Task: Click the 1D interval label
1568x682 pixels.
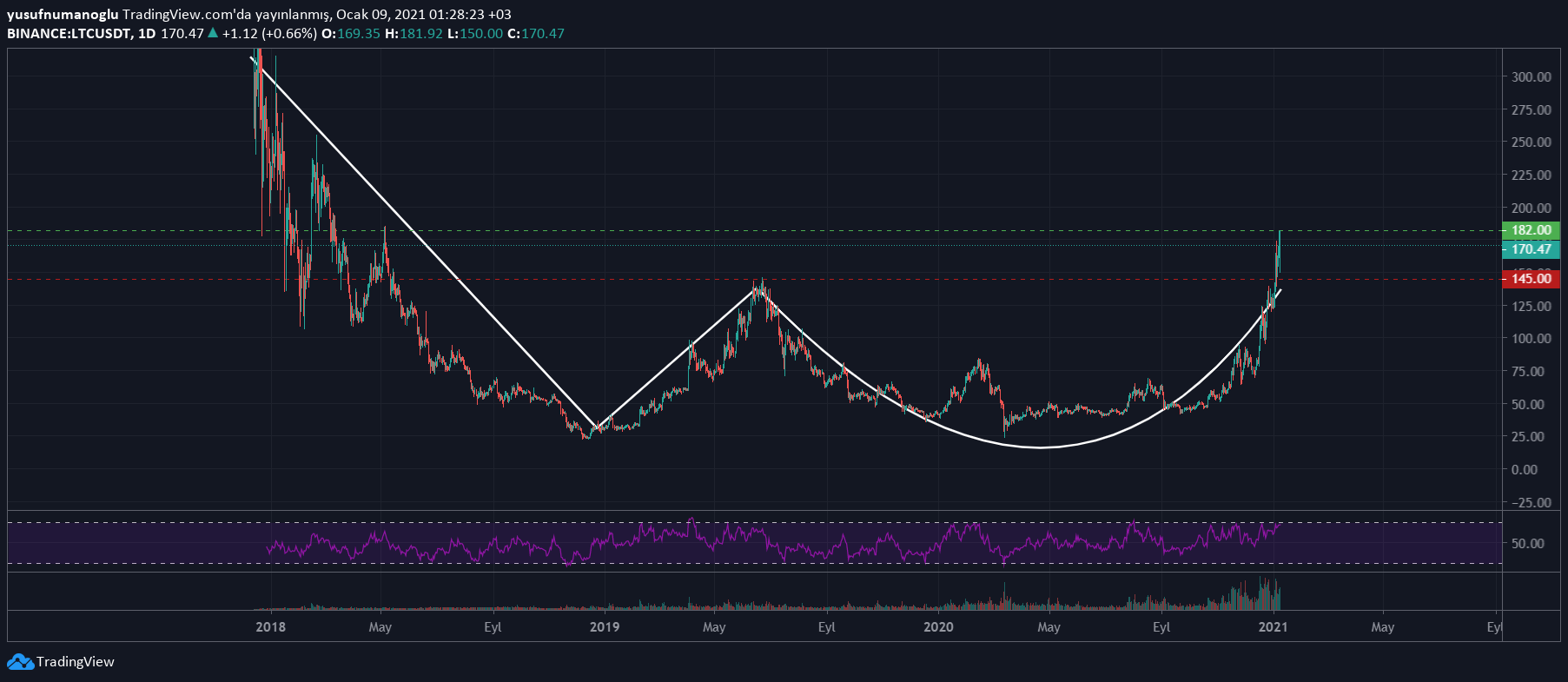Action: pos(146,34)
